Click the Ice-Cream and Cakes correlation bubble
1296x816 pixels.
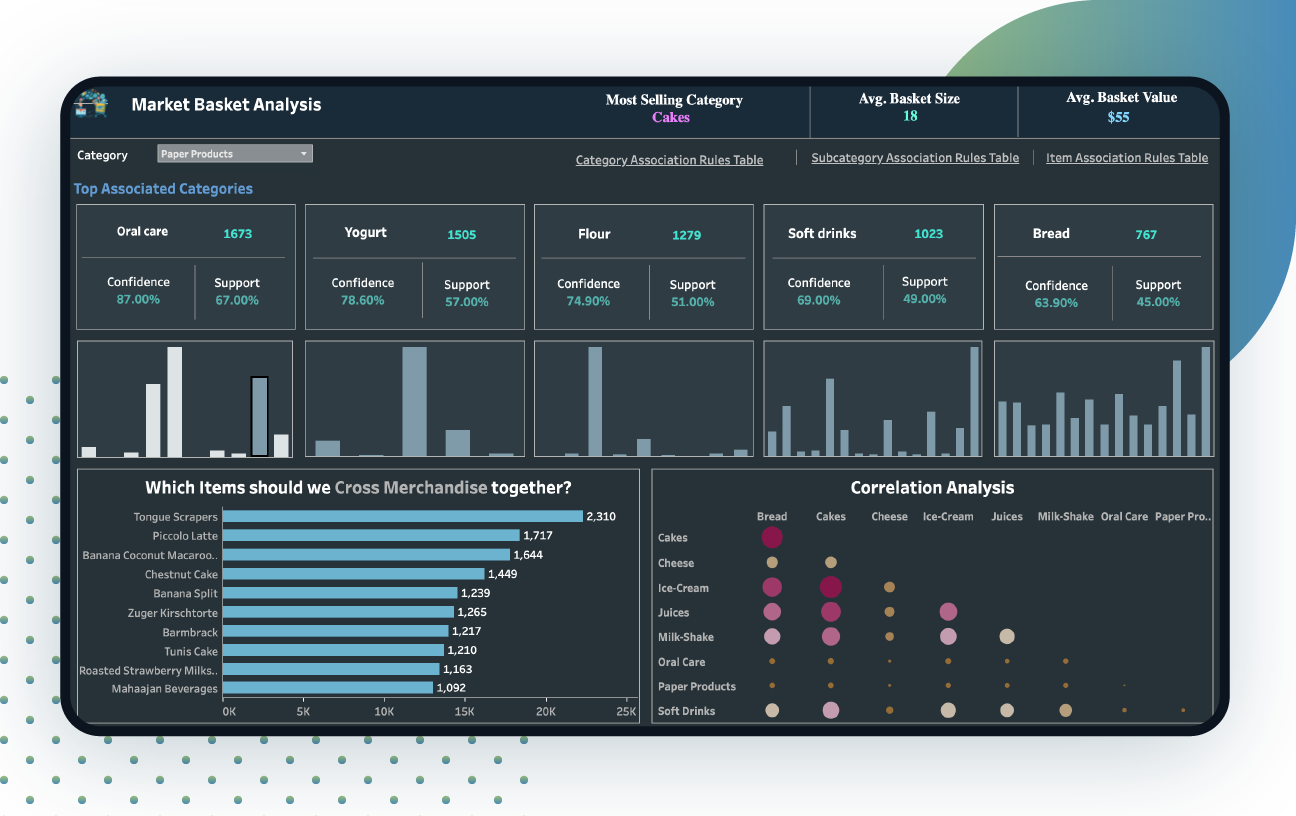click(x=830, y=587)
